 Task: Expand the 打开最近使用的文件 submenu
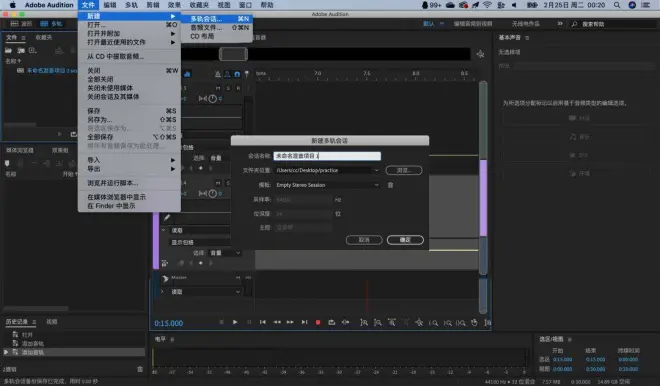tap(129, 42)
